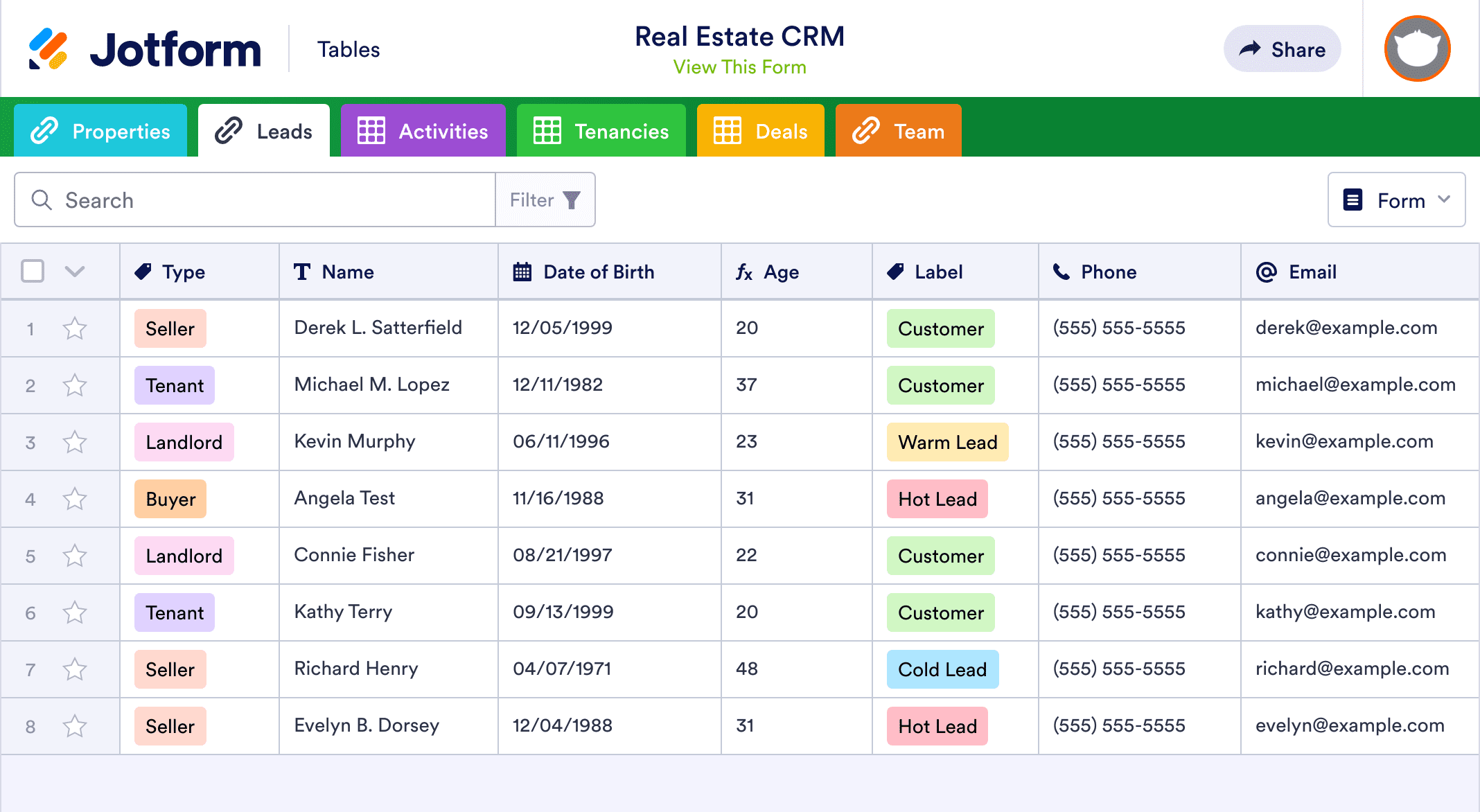This screenshot has height=812, width=1480.
Task: Click the email michael@example.com
Action: tap(1356, 385)
